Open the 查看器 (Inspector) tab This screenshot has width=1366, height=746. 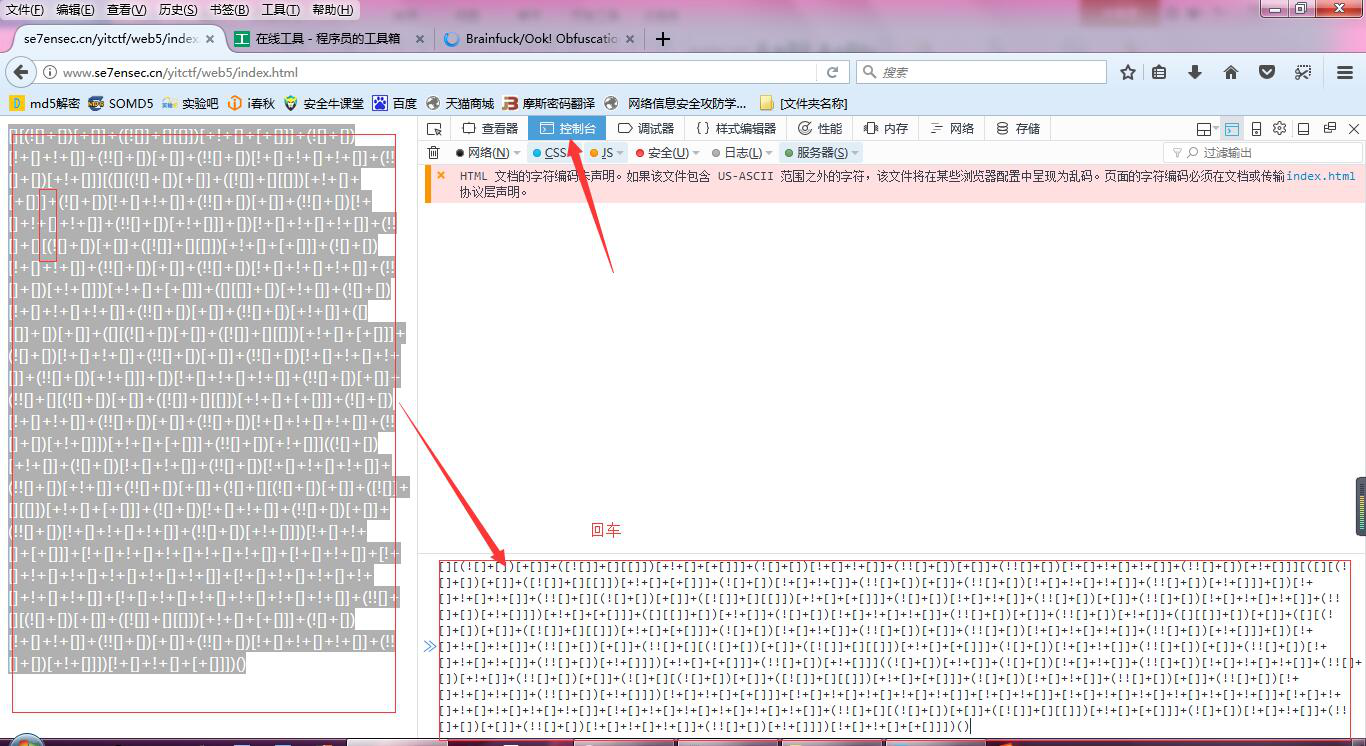pos(490,129)
